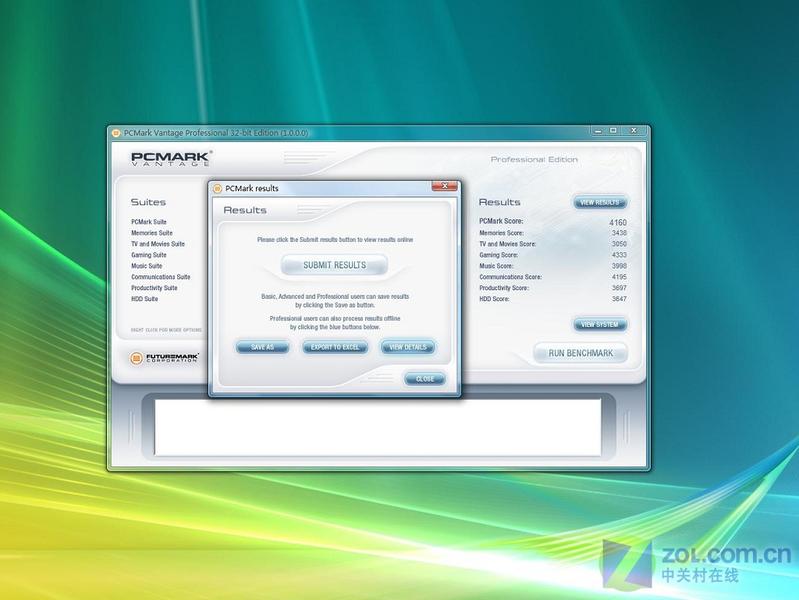This screenshot has width=799, height=600.
Task: Close PCMark results dialog with red X
Action: (x=444, y=186)
